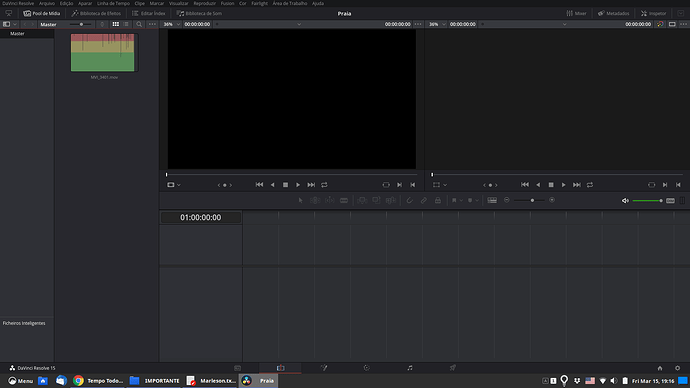690x388 pixels.
Task: Click the search magnifier in media pool
Action: click(139, 24)
